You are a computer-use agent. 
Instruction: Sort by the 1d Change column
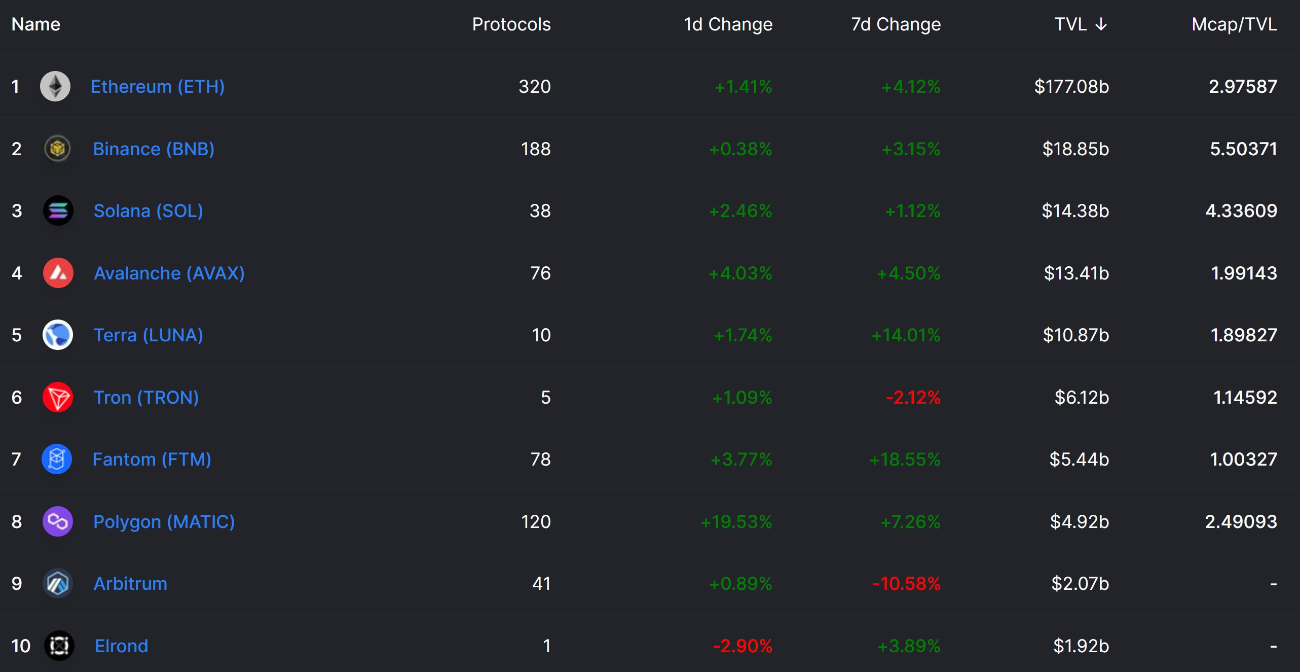tap(728, 25)
